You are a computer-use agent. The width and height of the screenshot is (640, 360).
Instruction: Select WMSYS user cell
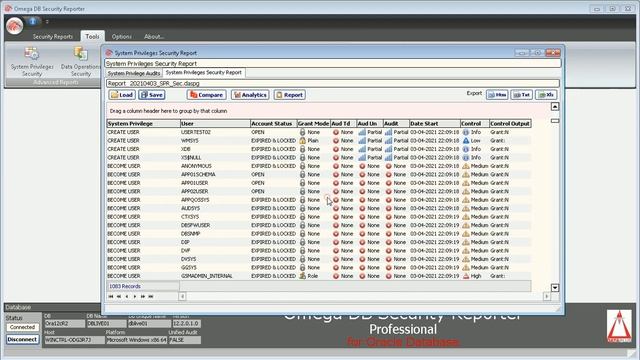215,140
